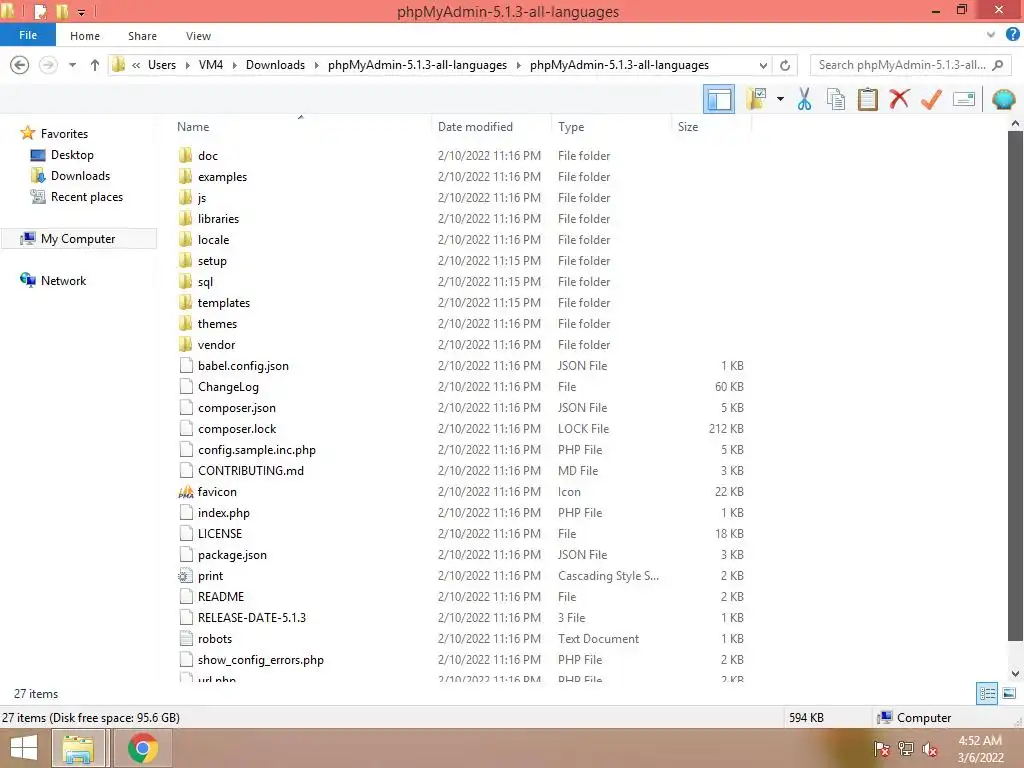Click the folder options icon with checkmark
Viewport: 1024px width, 768px height.
756,99
